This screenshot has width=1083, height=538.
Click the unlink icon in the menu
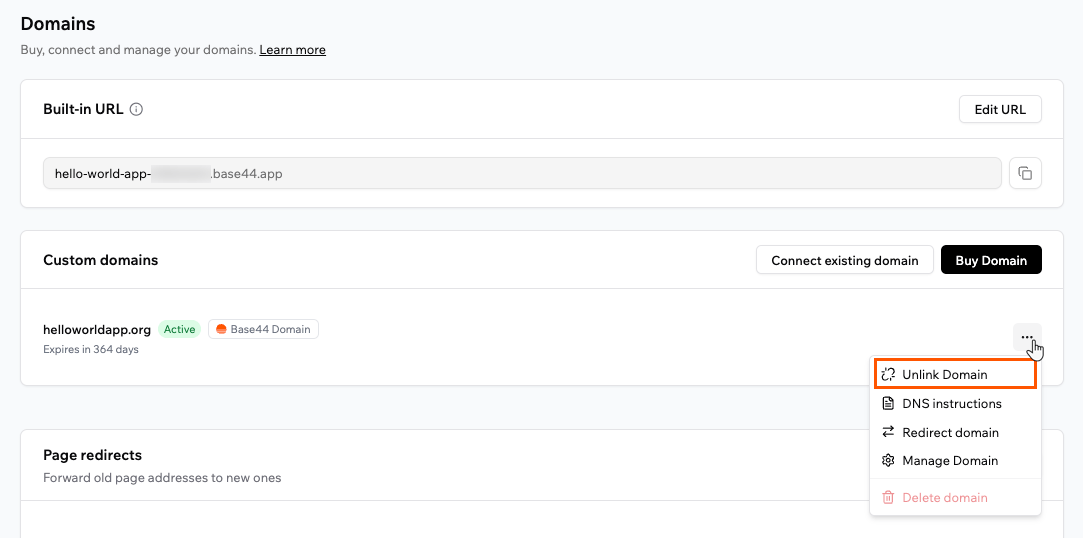(x=888, y=374)
